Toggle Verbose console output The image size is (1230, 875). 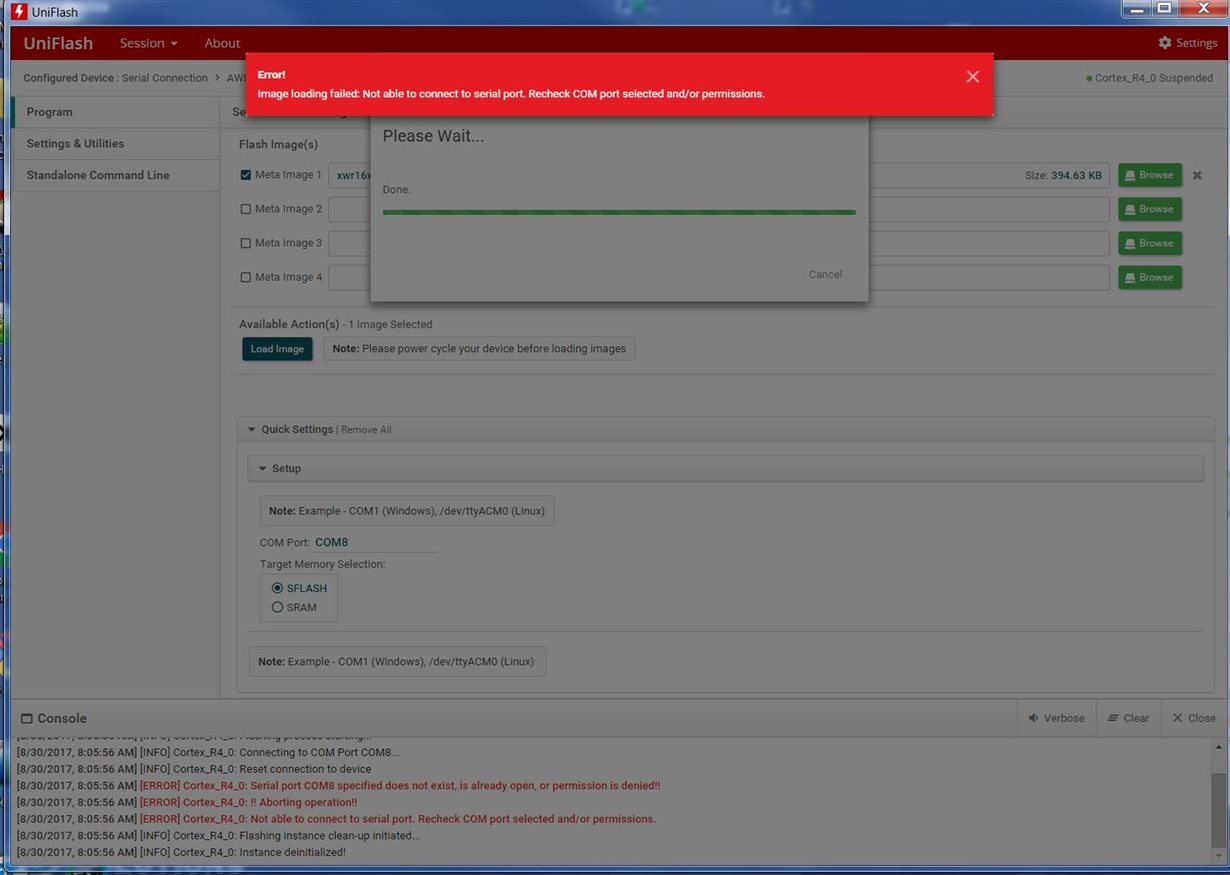pyautogui.click(x=1056, y=718)
